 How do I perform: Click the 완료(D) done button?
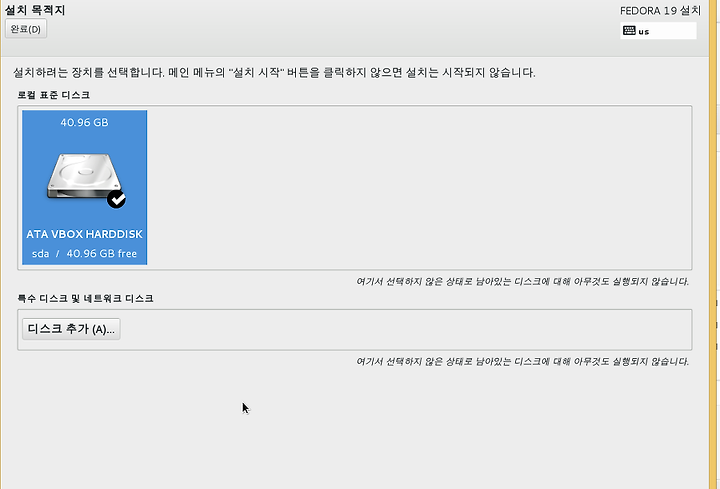click(26, 29)
